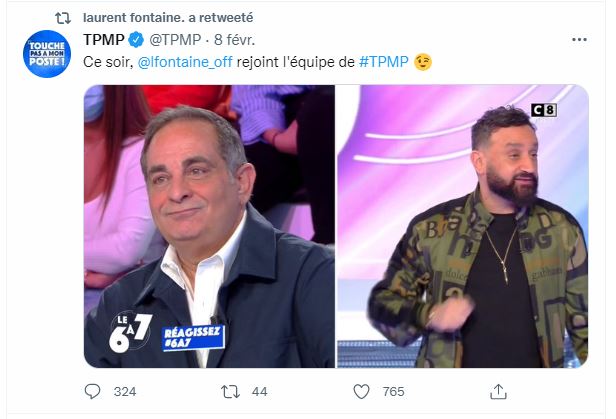Image resolution: width=616 pixels, height=419 pixels.
Task: Open the left photo with the "Le 6 à 7" logo
Action: [x=208, y=226]
